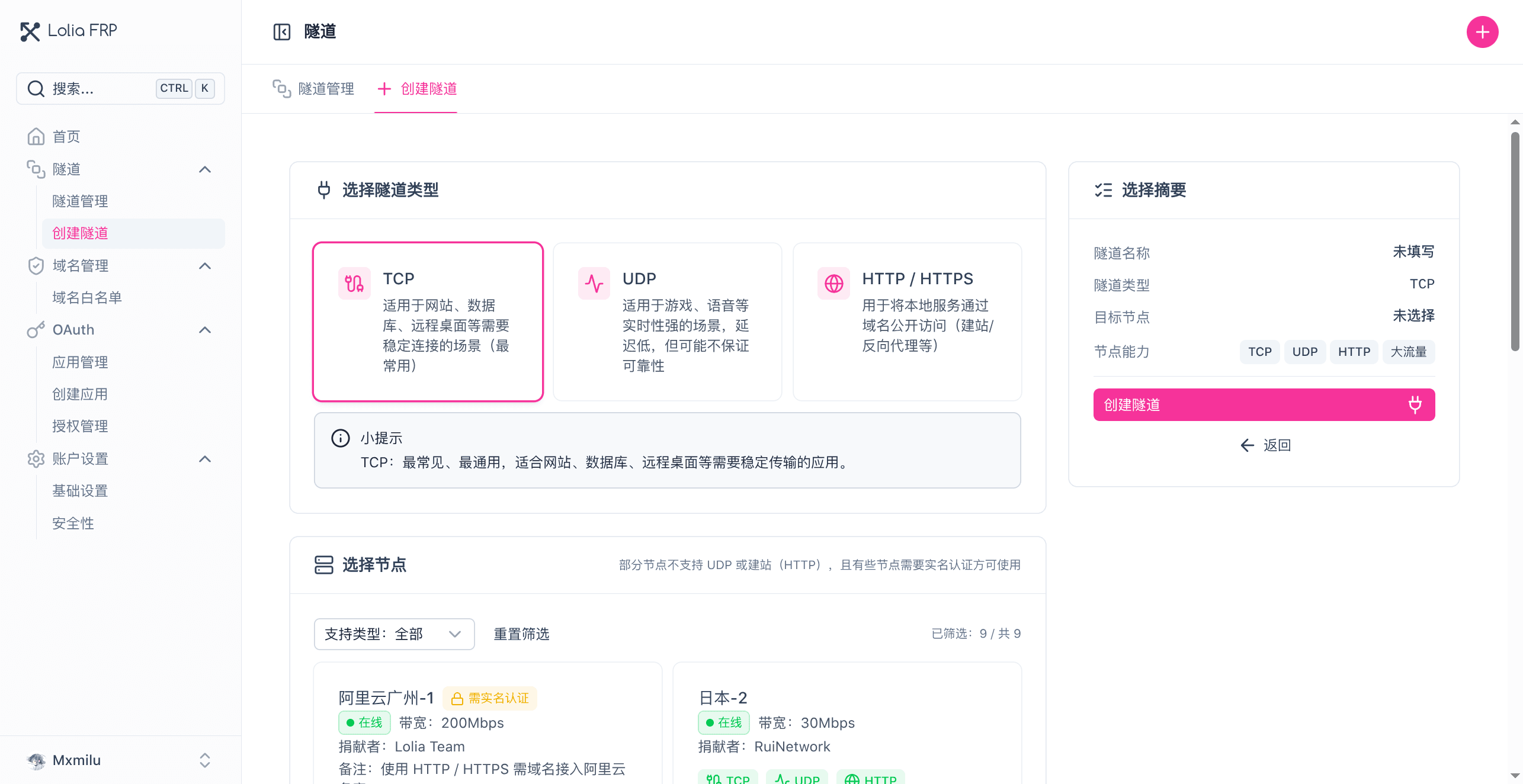Click the 重置筛选 link

521,634
